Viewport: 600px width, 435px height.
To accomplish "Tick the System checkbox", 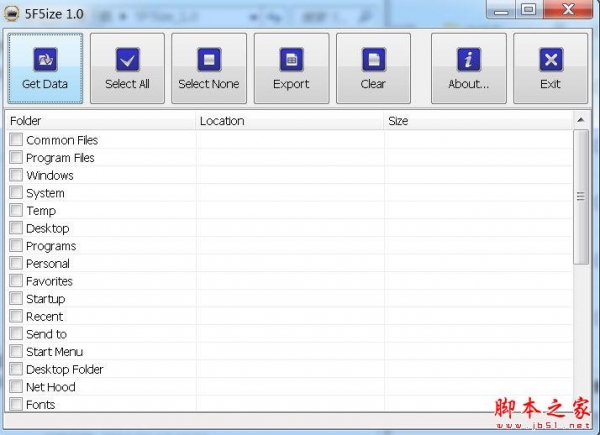I will point(16,192).
